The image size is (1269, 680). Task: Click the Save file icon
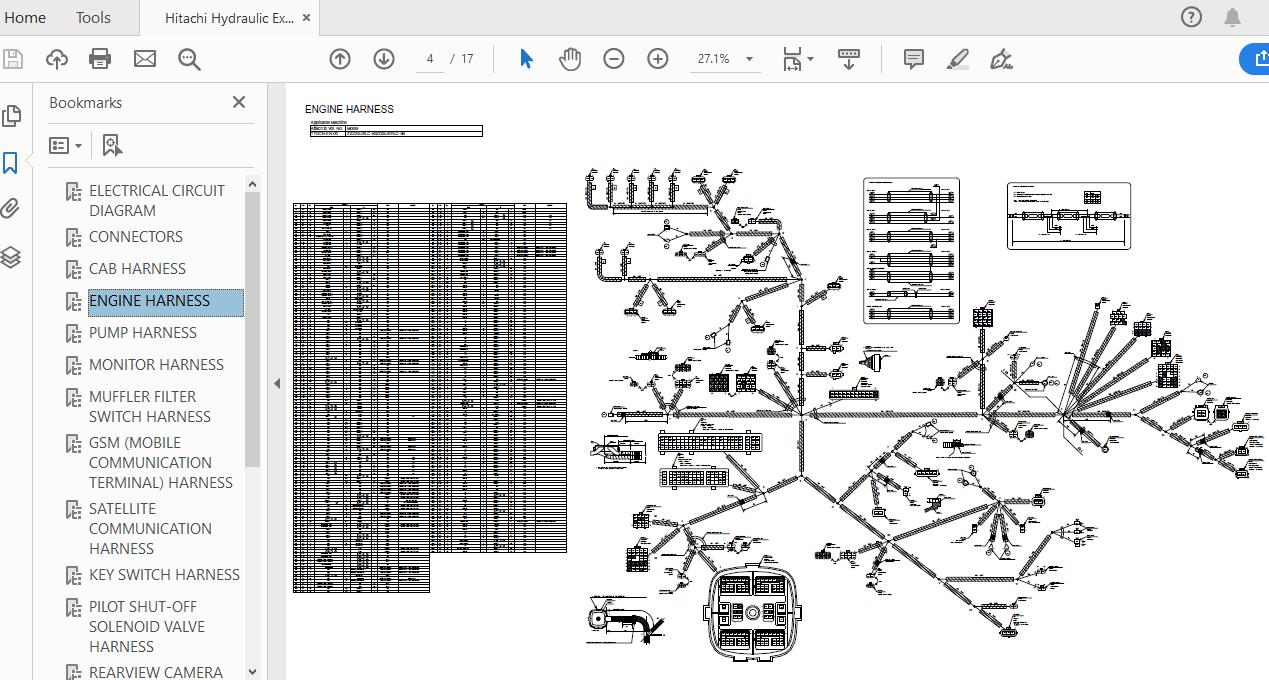(x=13, y=59)
